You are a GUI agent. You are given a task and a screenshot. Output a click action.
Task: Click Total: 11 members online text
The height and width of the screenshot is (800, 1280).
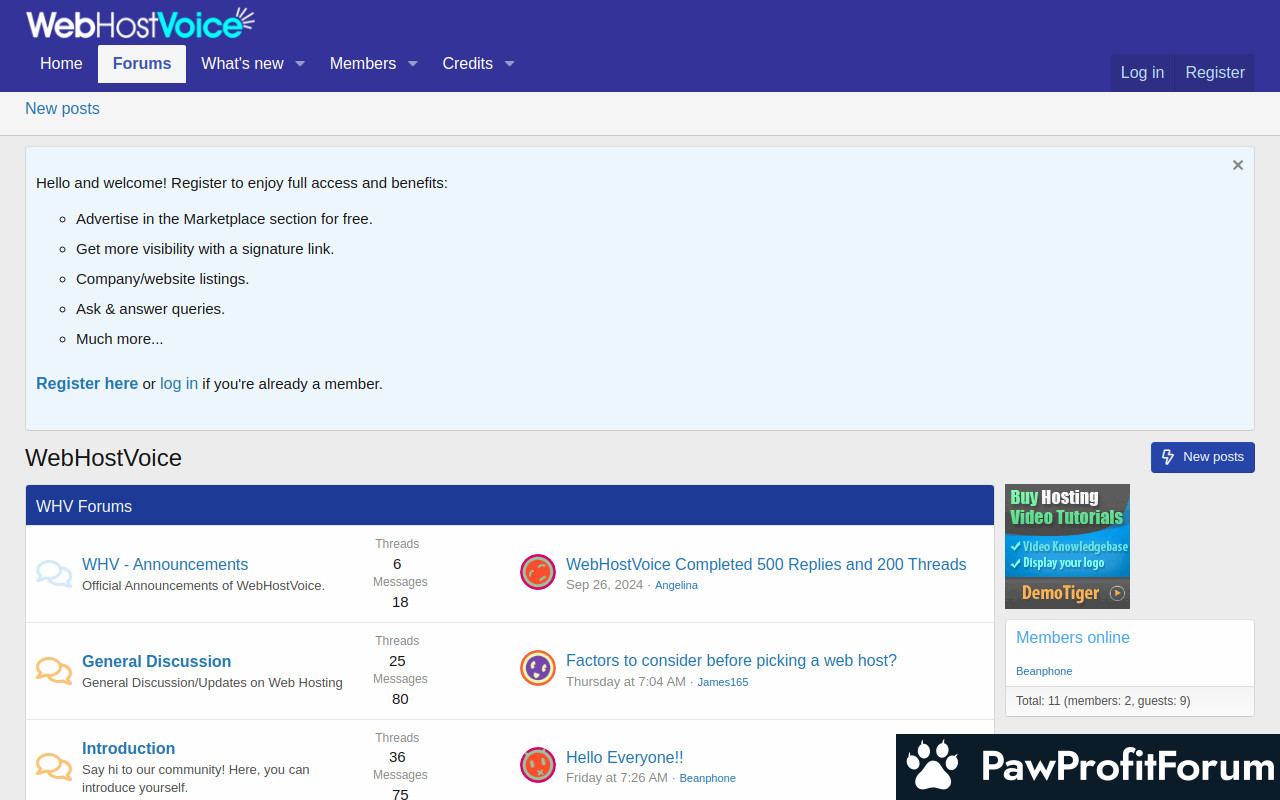pyautogui.click(x=1103, y=701)
